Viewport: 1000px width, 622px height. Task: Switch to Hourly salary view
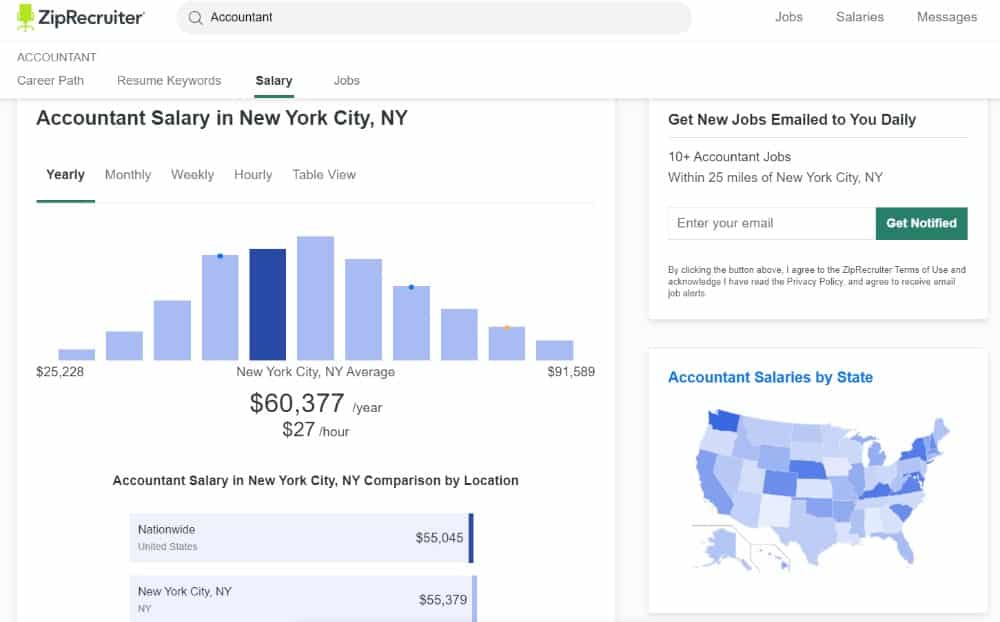(x=253, y=175)
